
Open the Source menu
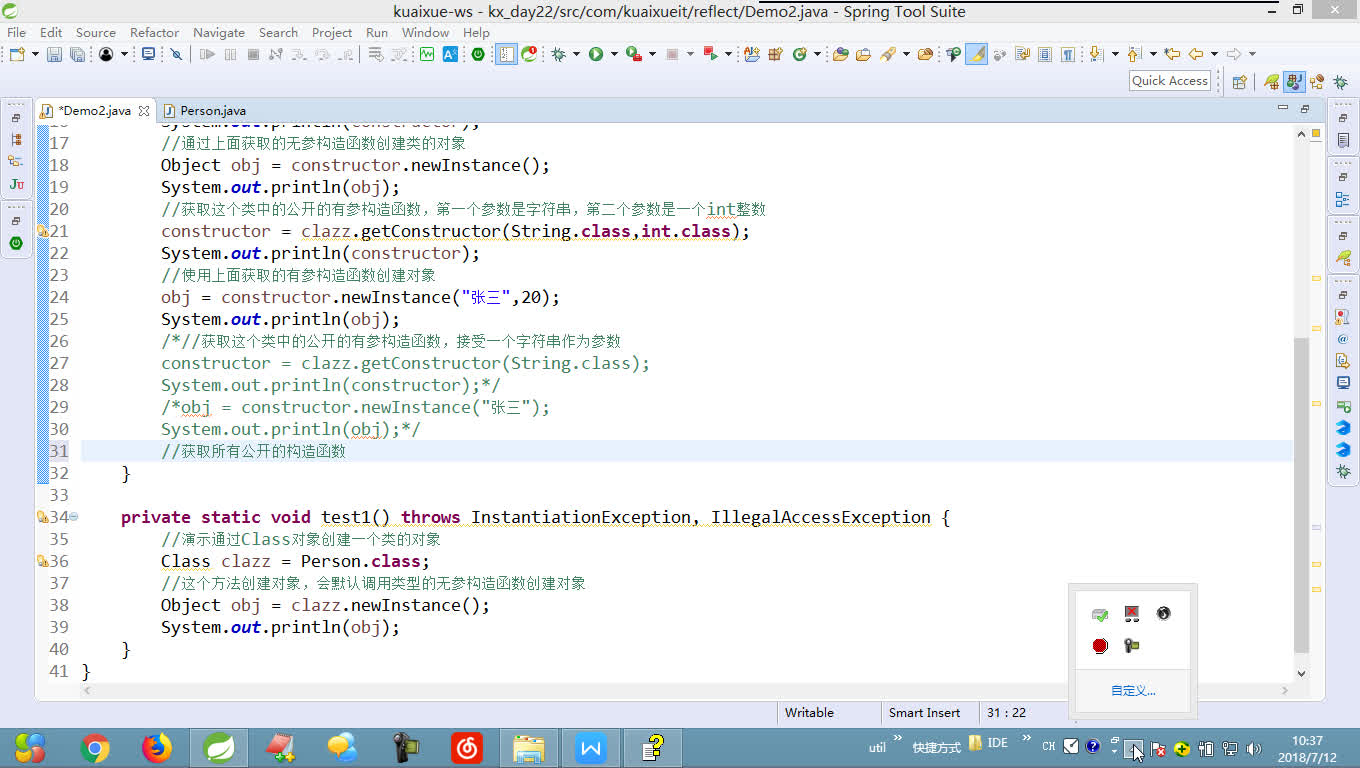[x=96, y=32]
